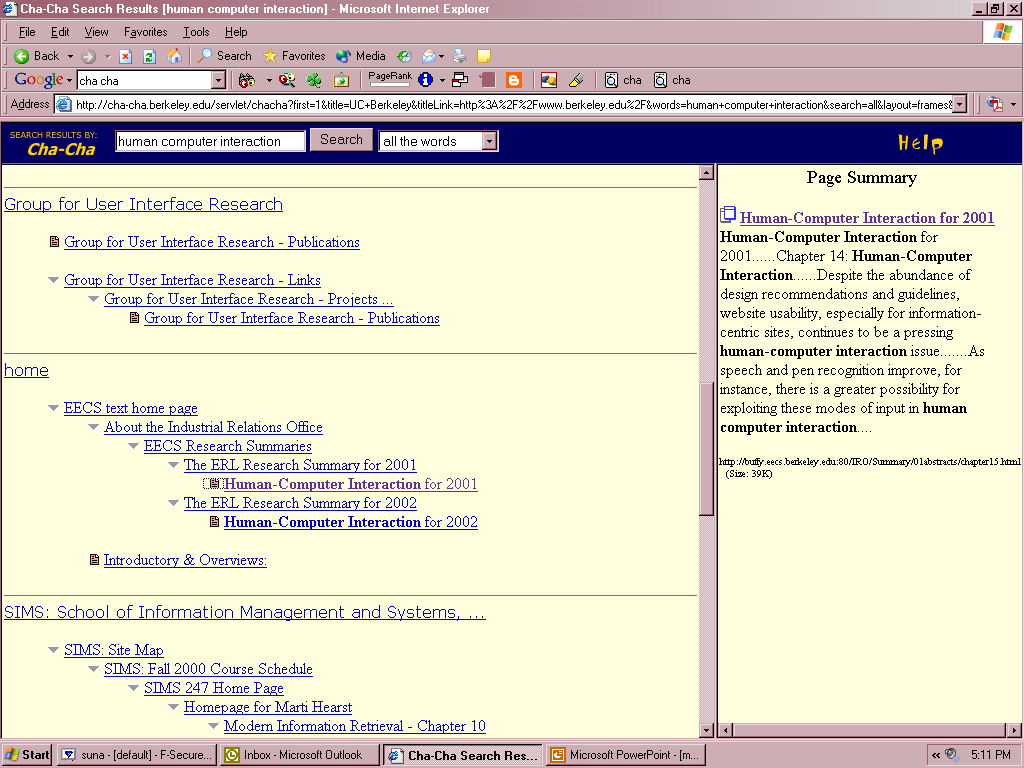Click the Google highlighter pen icon
This screenshot has width=1024, height=768.
pyautogui.click(x=575, y=80)
